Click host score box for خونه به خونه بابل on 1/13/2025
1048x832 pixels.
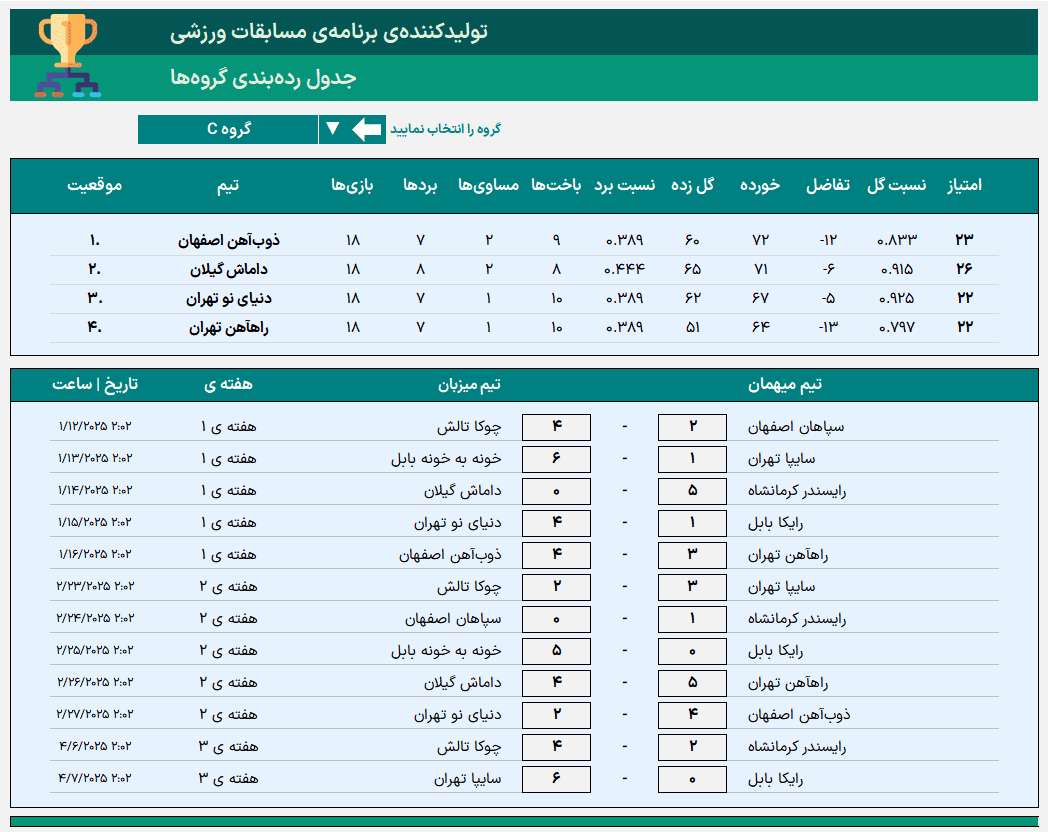pos(556,459)
